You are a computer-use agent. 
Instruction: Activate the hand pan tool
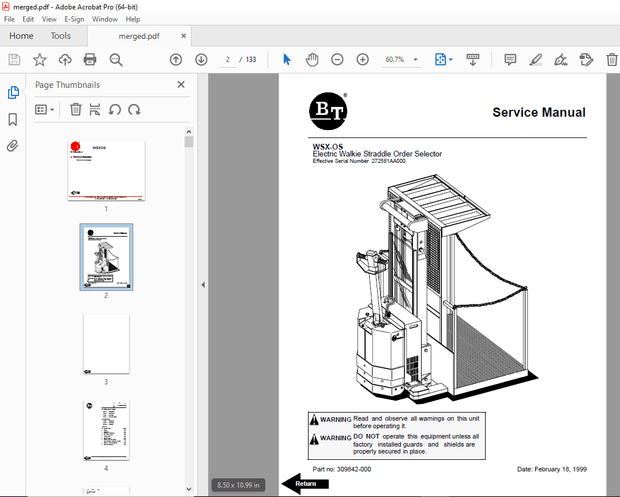pyautogui.click(x=312, y=60)
